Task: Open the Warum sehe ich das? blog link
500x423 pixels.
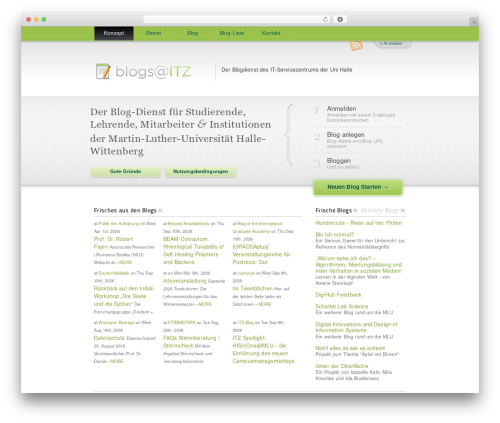Action: (359, 265)
